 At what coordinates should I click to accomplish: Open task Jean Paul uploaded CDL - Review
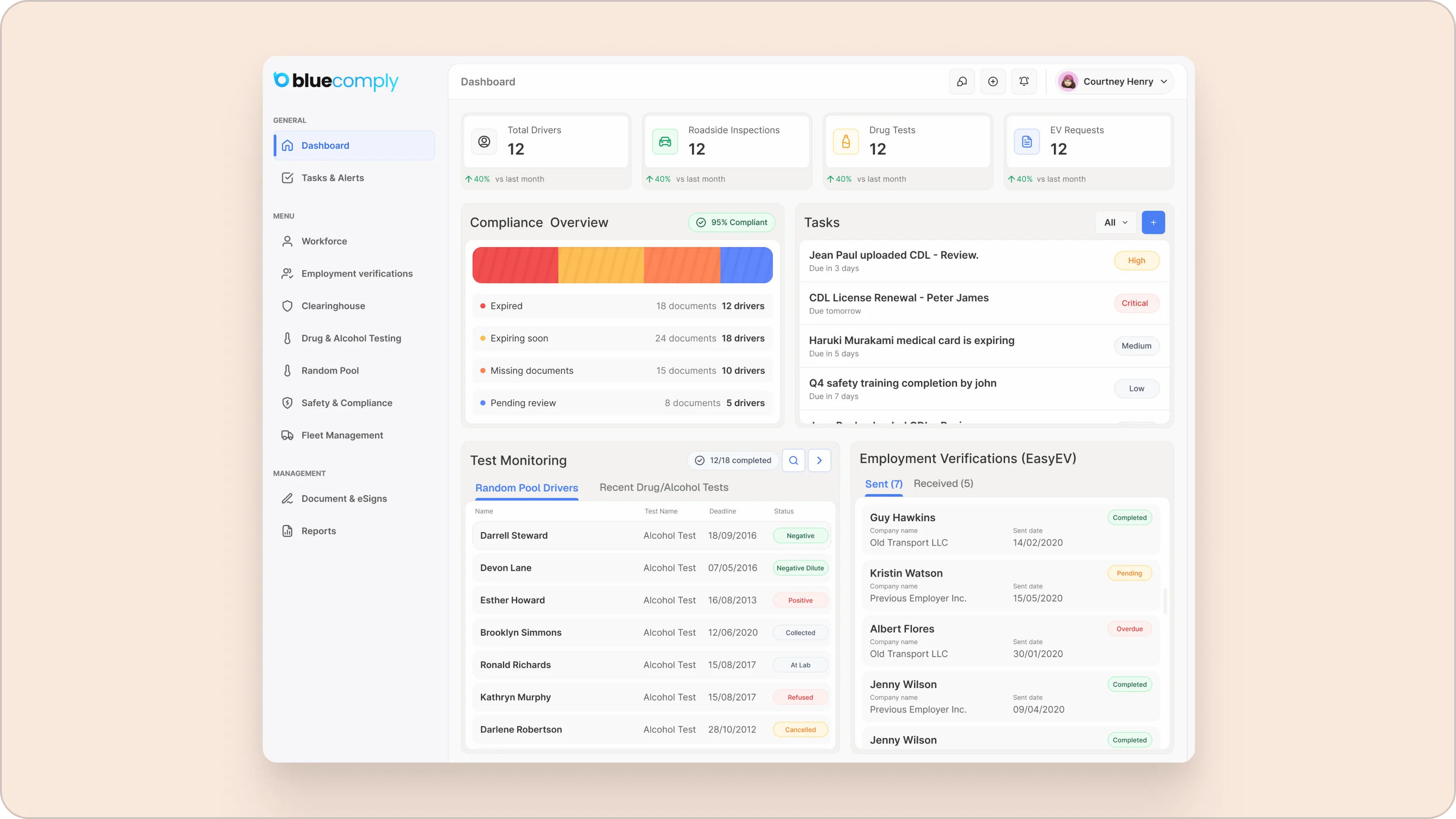(984, 261)
